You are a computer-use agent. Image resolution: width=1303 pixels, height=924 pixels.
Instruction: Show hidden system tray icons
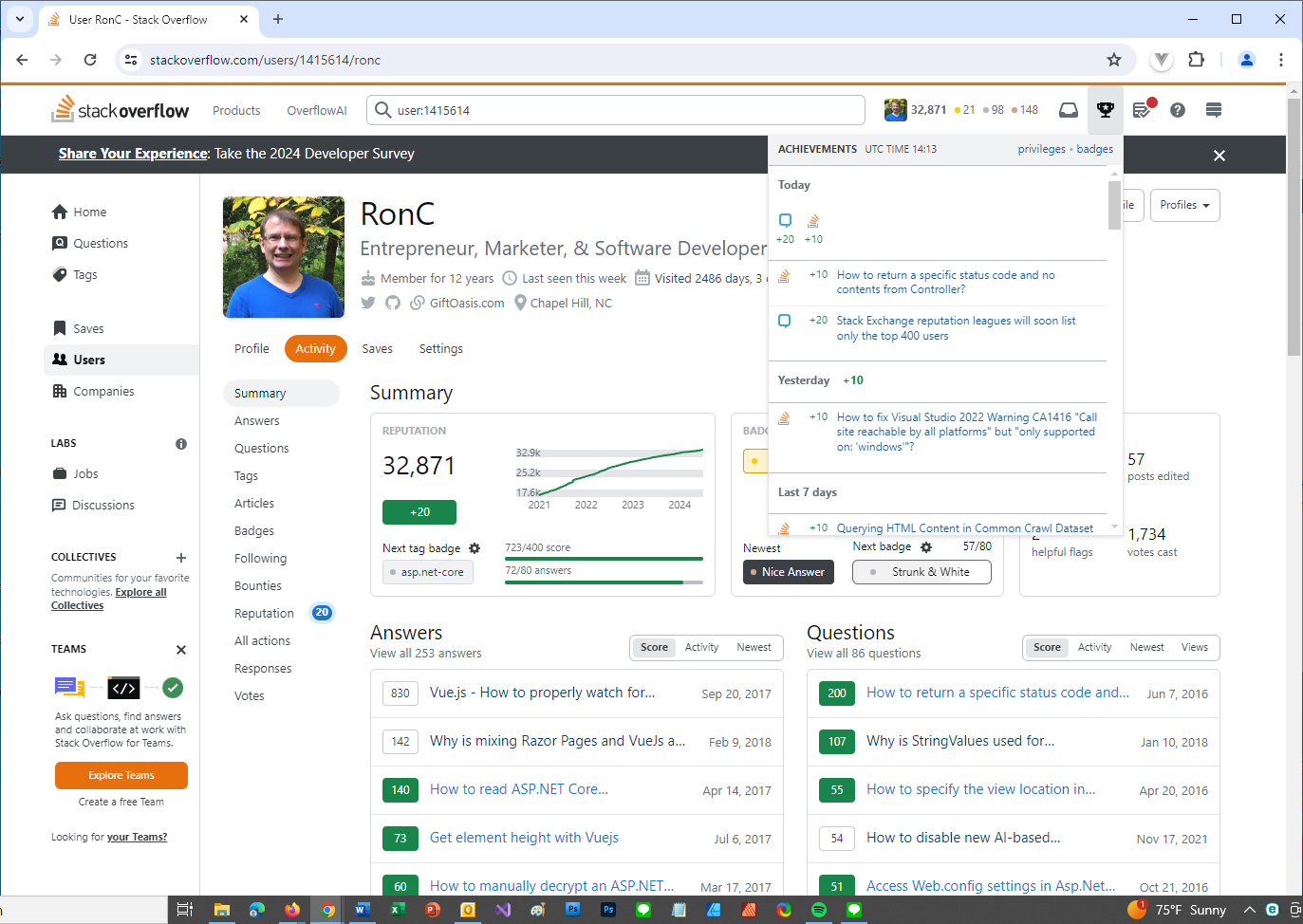tap(1250, 910)
